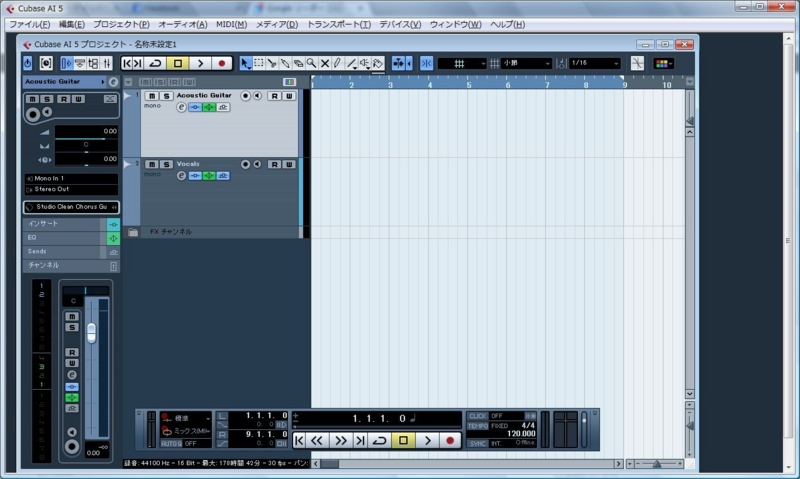Click the Snap to Zero Crossing icon
The width and height of the screenshot is (800, 479).
coord(637,63)
